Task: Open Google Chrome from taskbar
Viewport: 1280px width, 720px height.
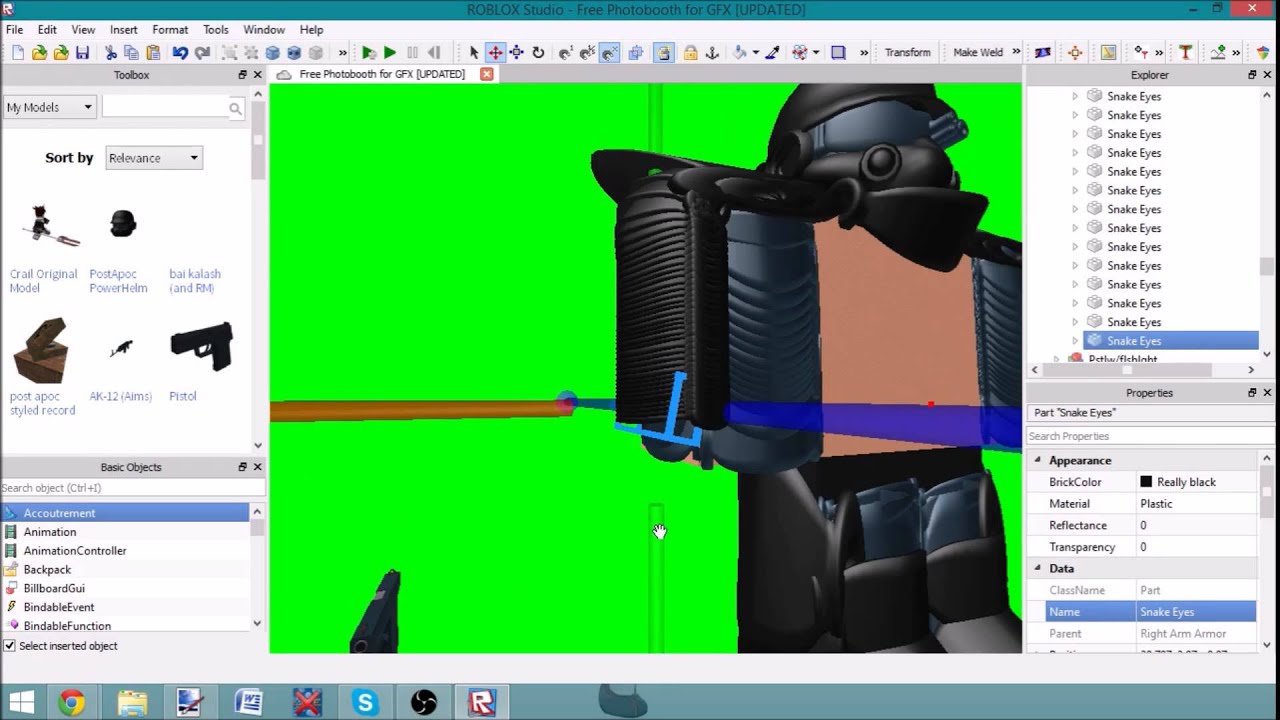Action: 71,703
